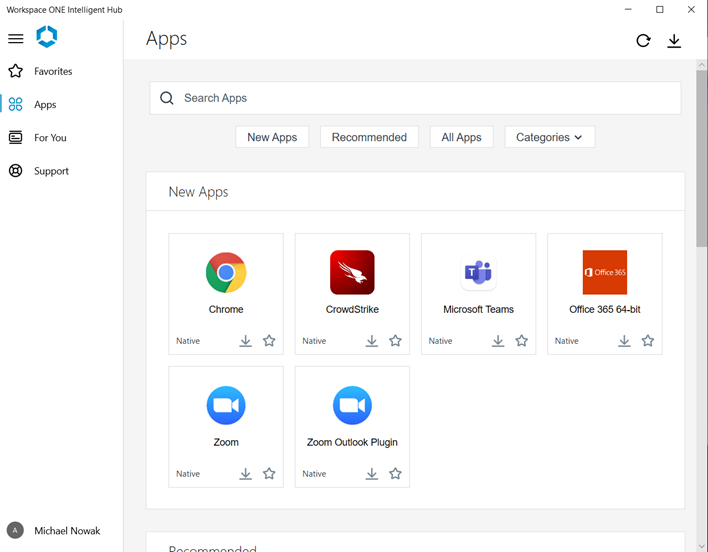The height and width of the screenshot is (552, 708).
Task: Click the Microsoft Teams app name
Action: [478, 309]
